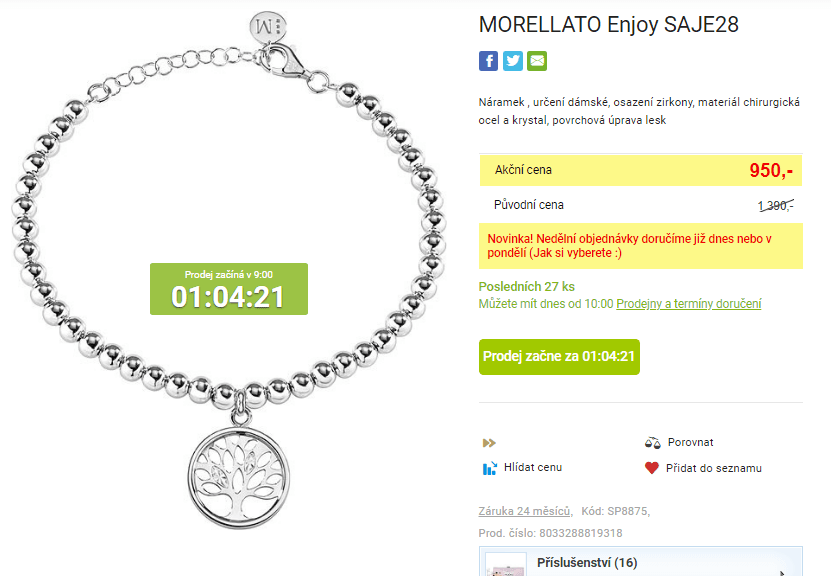Viewport: 831px width, 576px height.
Task: Click the balance scales compare icon
Action: tap(652, 442)
